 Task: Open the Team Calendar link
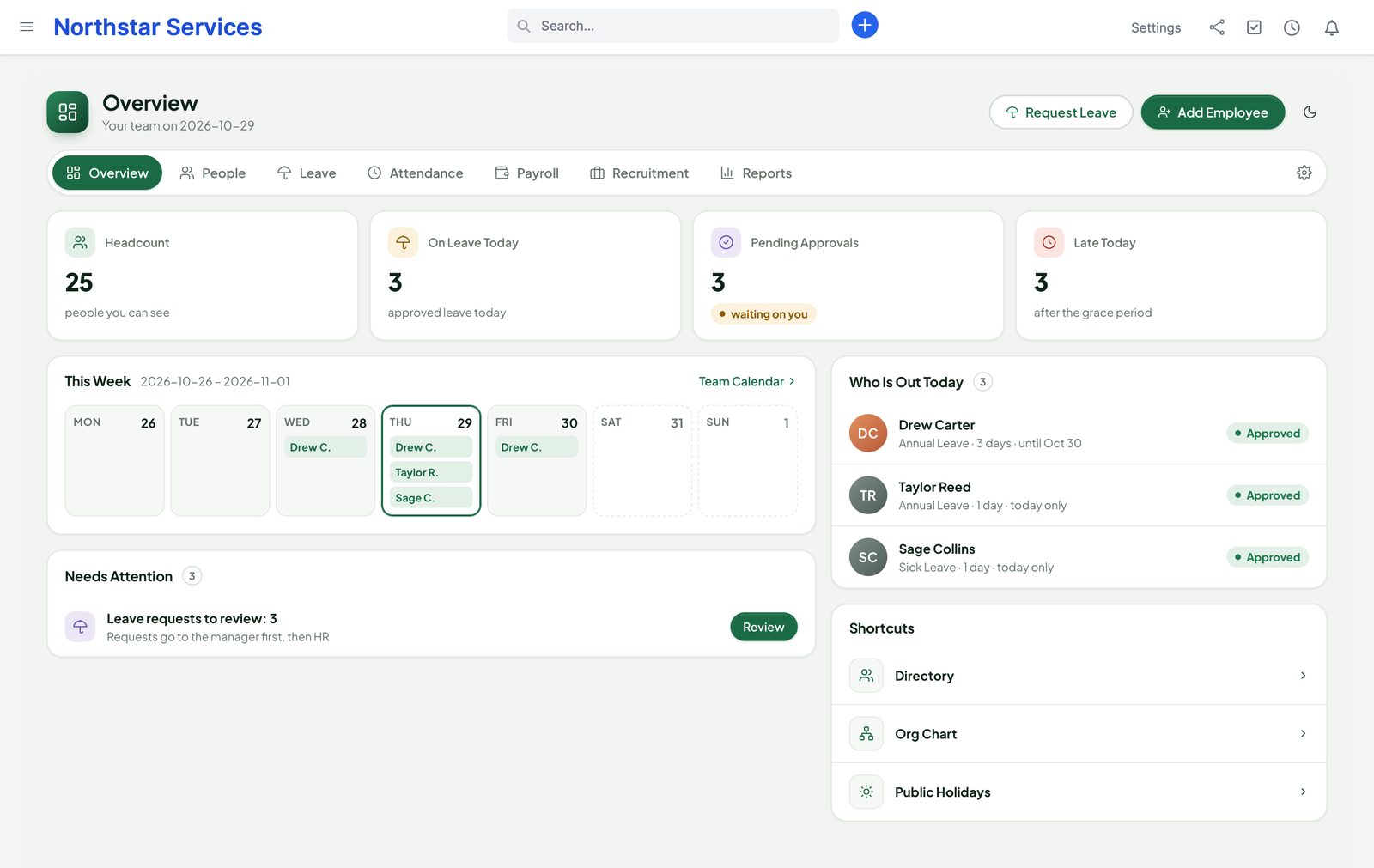(x=747, y=381)
